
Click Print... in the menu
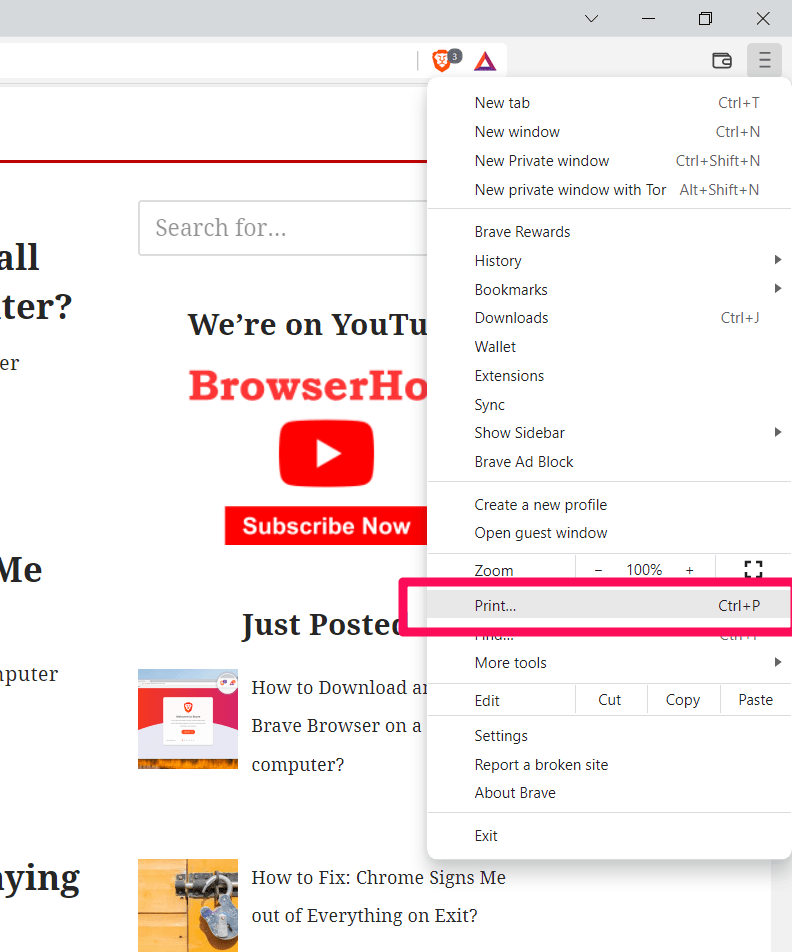[609, 605]
